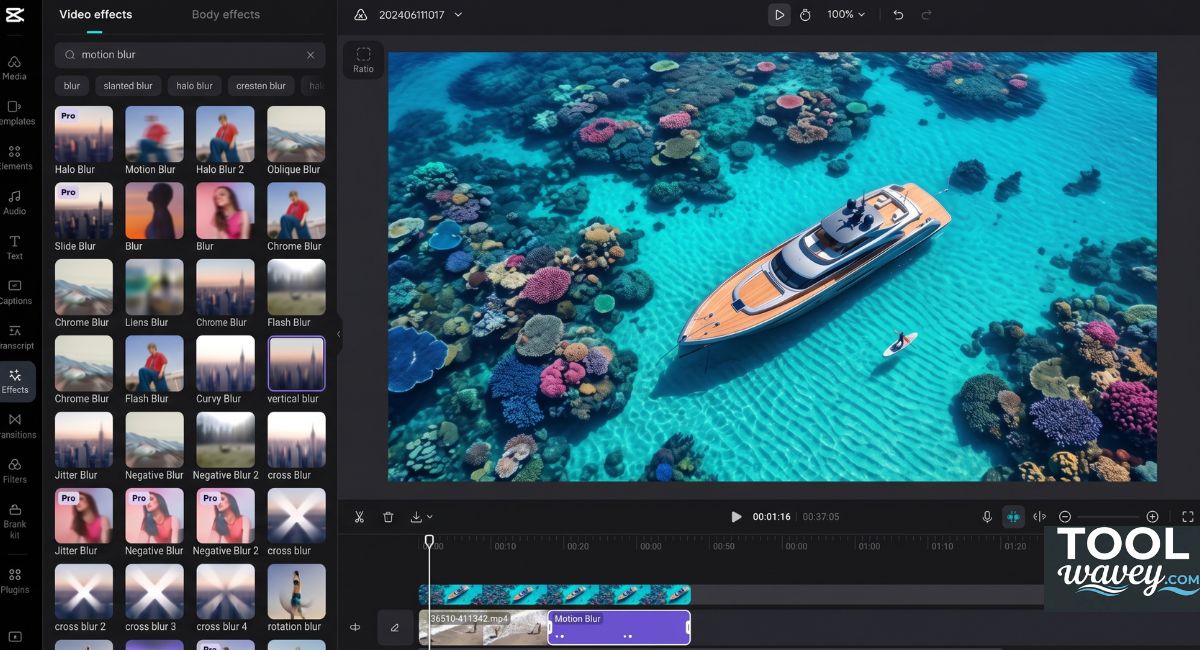
Task: Open the Plugins sidebar panel
Action: (15, 581)
